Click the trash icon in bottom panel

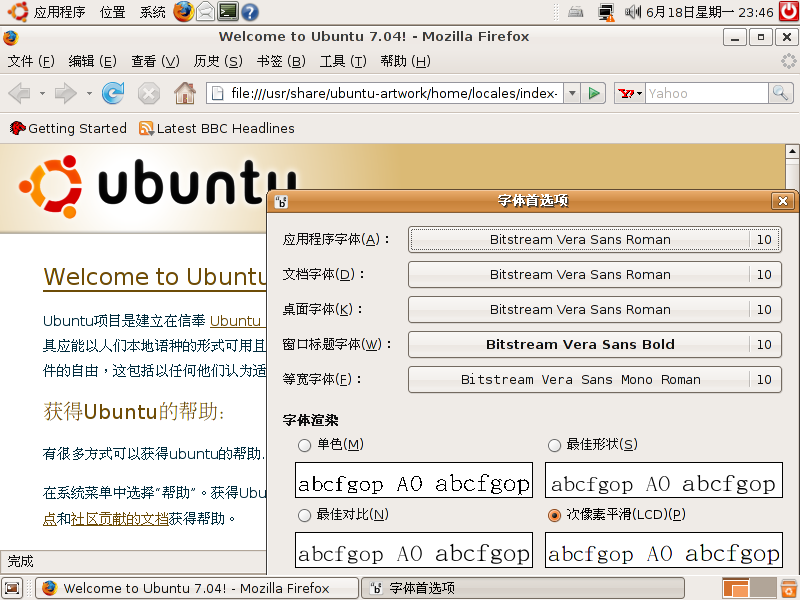(x=789, y=588)
